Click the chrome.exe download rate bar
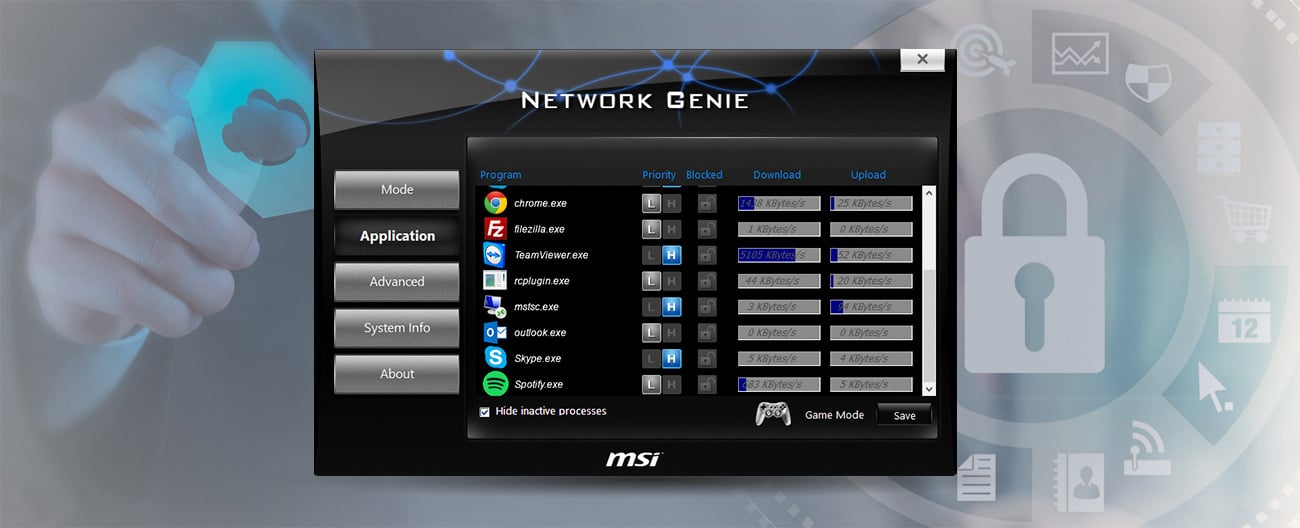The width and height of the screenshot is (1300, 528). pyautogui.click(x=779, y=203)
